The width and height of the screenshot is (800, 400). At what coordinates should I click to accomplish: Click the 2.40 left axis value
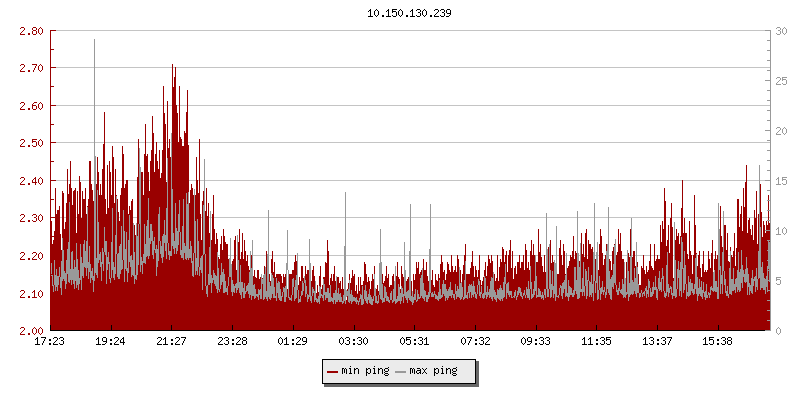tap(31, 181)
